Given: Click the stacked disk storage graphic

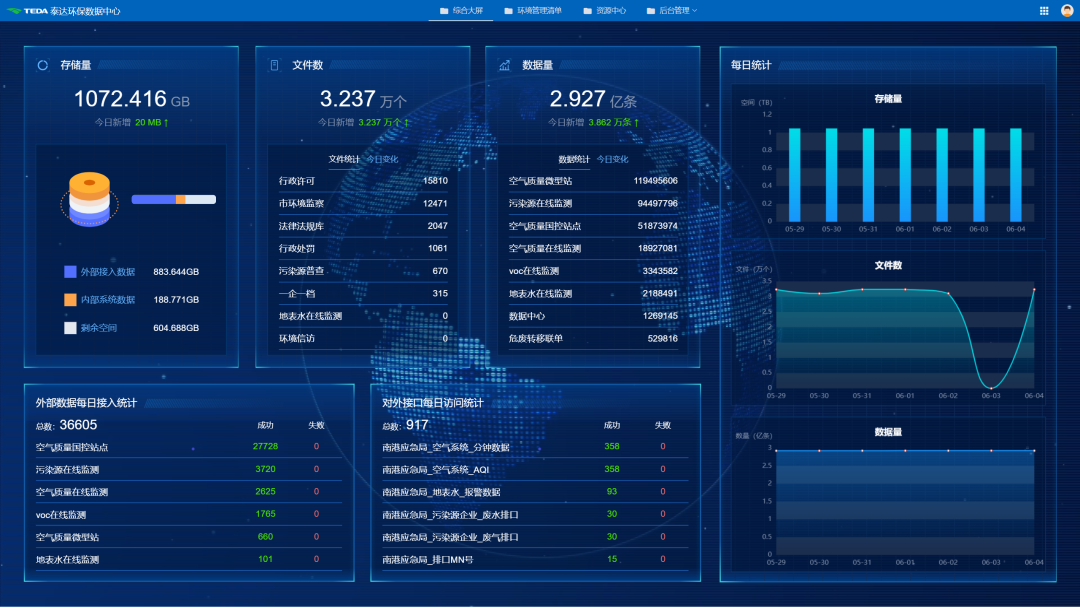Looking at the screenshot, I should (90, 197).
